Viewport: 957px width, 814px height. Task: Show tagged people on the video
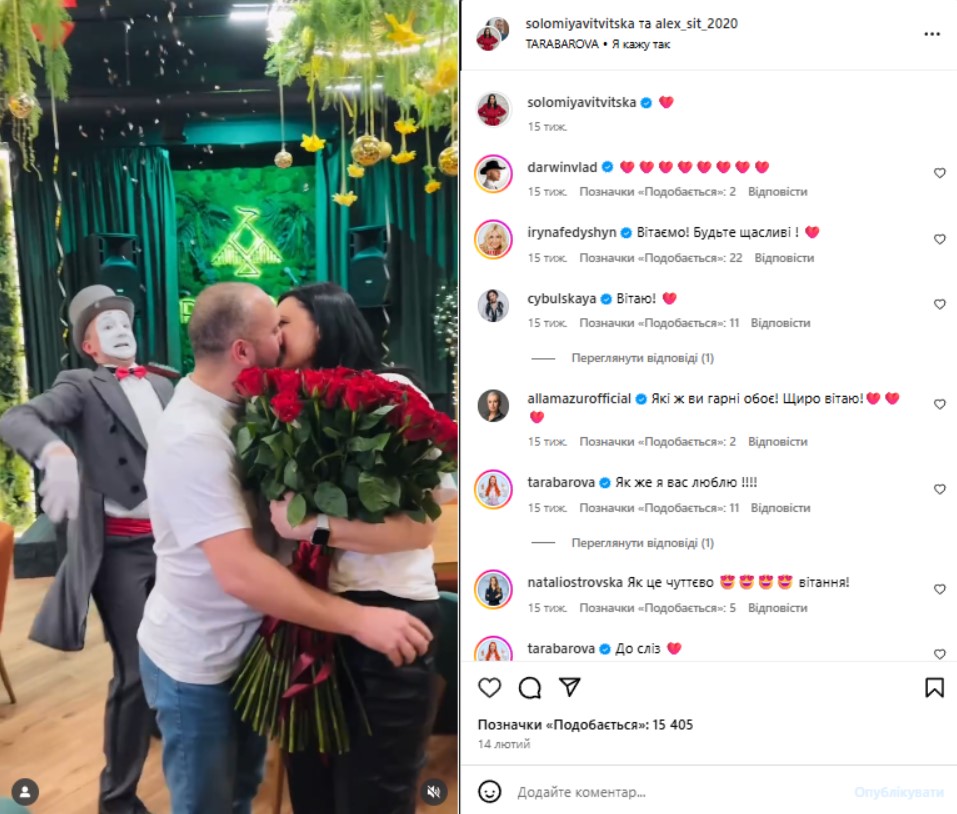(x=25, y=792)
